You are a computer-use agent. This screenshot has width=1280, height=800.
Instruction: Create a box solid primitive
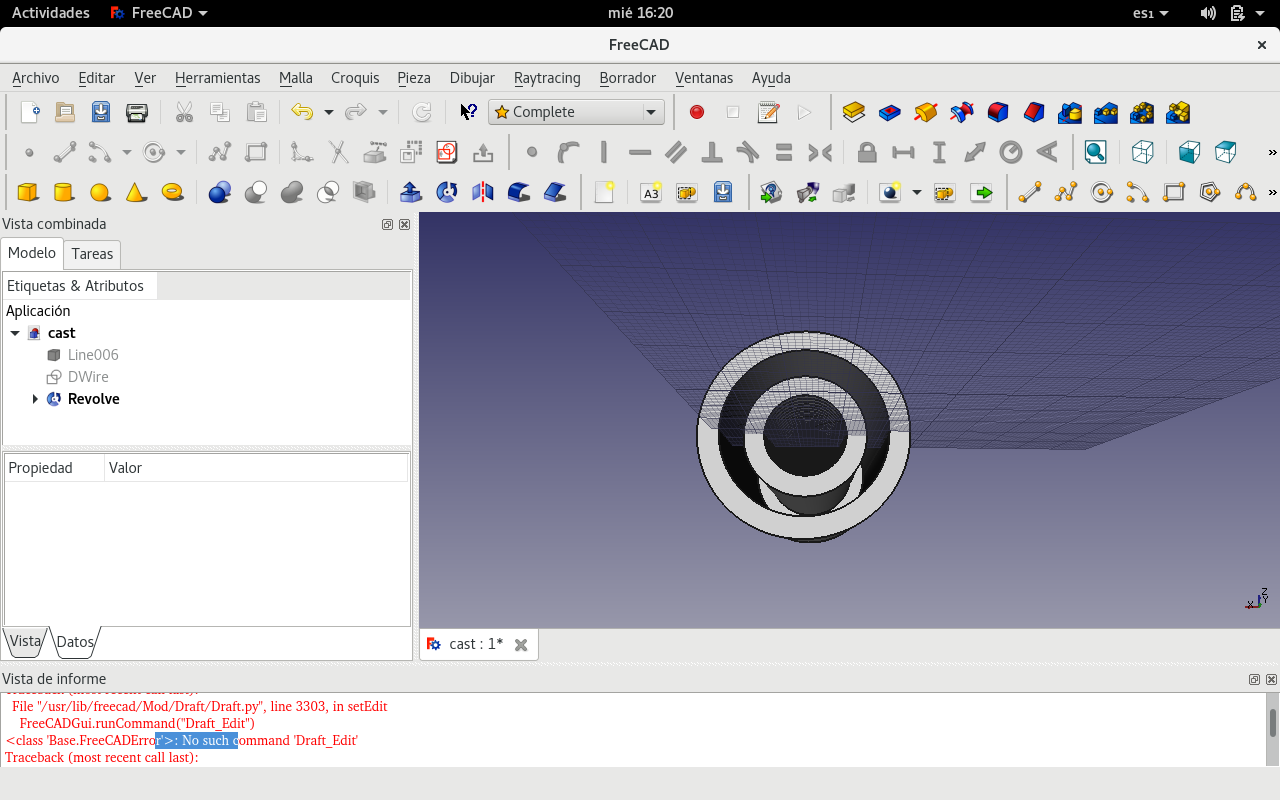28,192
